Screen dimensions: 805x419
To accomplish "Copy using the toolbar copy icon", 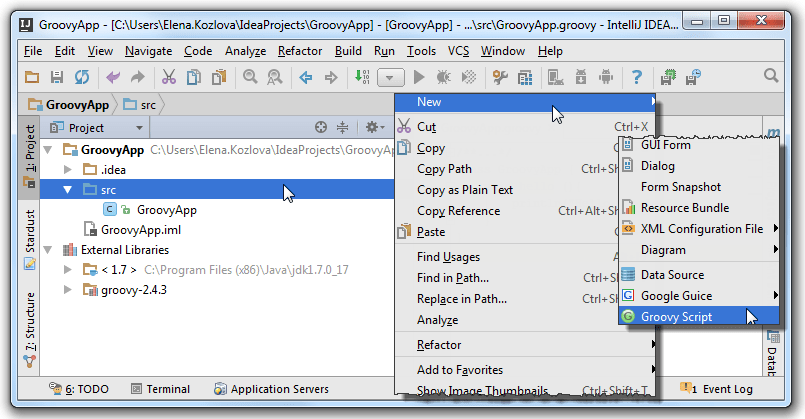I will click(194, 78).
